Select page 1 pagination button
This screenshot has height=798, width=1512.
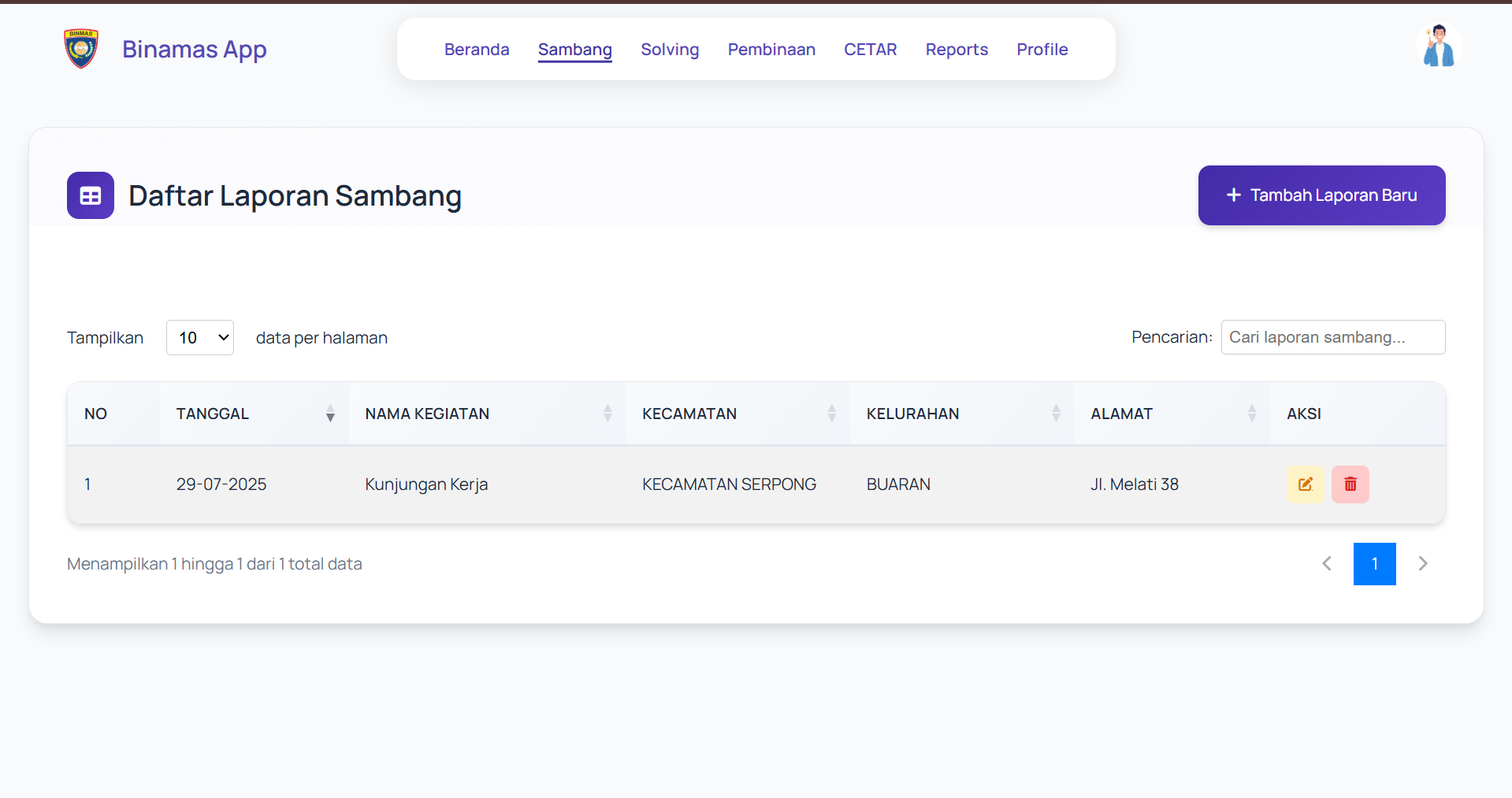click(1375, 564)
